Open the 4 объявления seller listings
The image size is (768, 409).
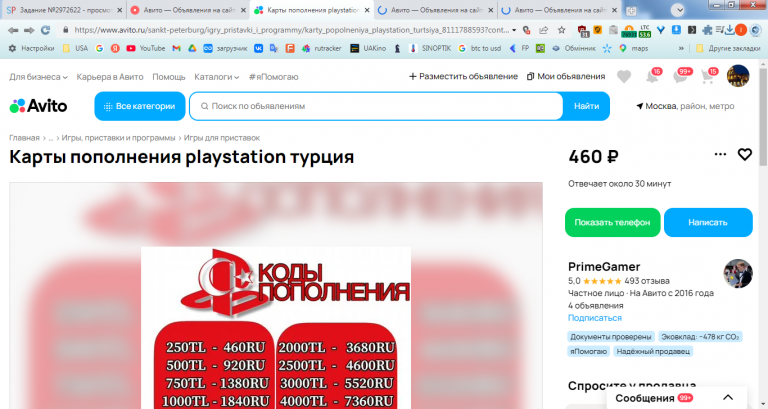pyautogui.click(x=596, y=306)
